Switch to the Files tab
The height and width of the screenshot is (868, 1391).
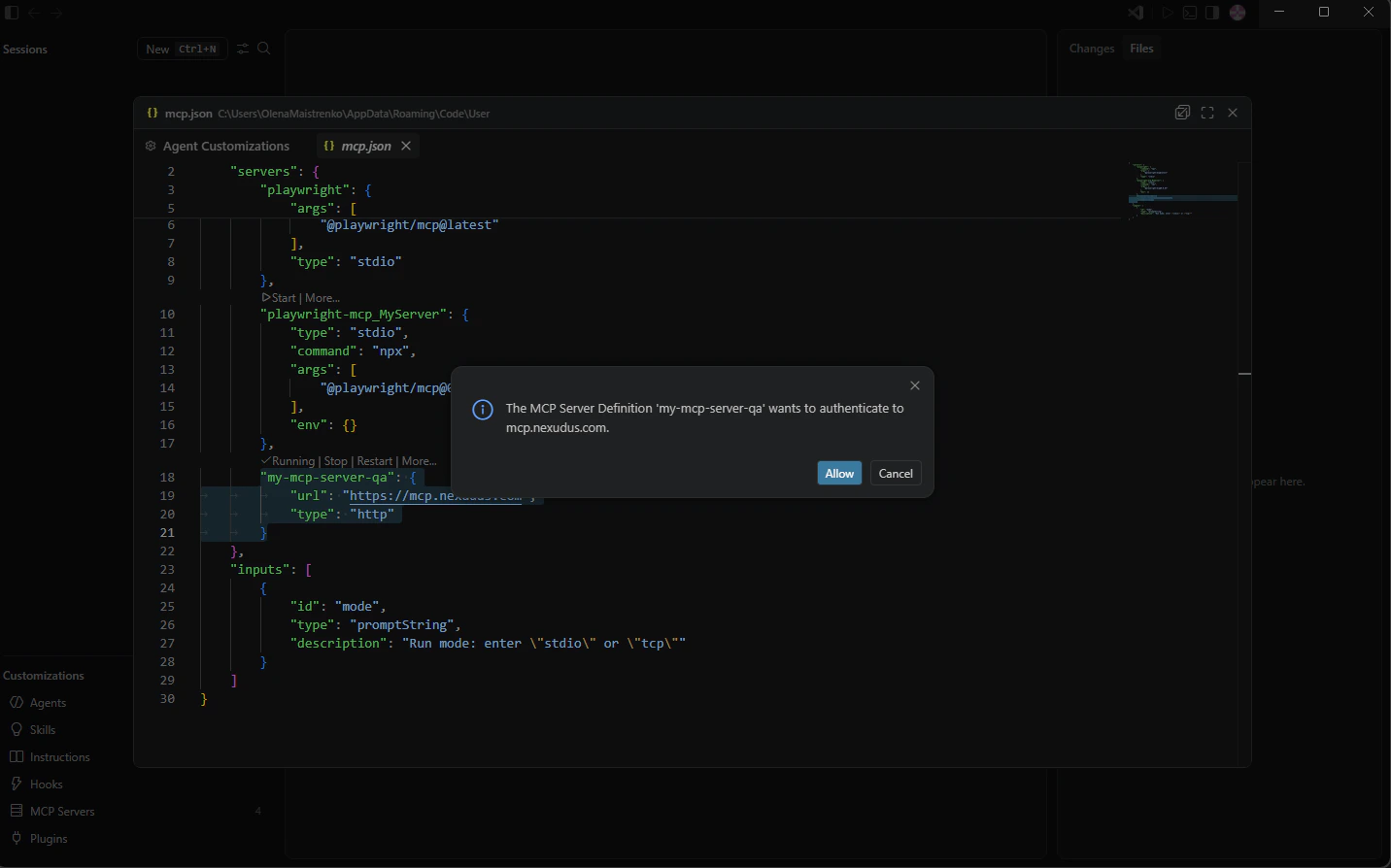1142,49
